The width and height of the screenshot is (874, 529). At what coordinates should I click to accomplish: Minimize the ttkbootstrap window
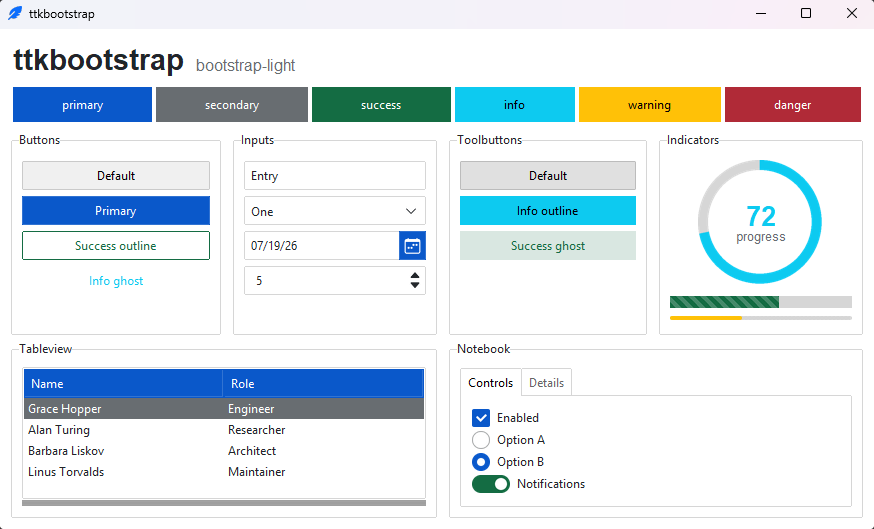[x=761, y=13]
